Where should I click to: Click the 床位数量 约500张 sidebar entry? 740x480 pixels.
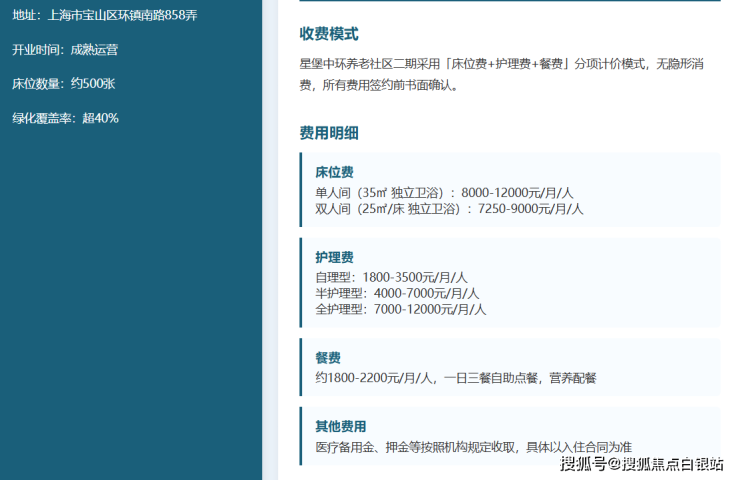(x=64, y=84)
